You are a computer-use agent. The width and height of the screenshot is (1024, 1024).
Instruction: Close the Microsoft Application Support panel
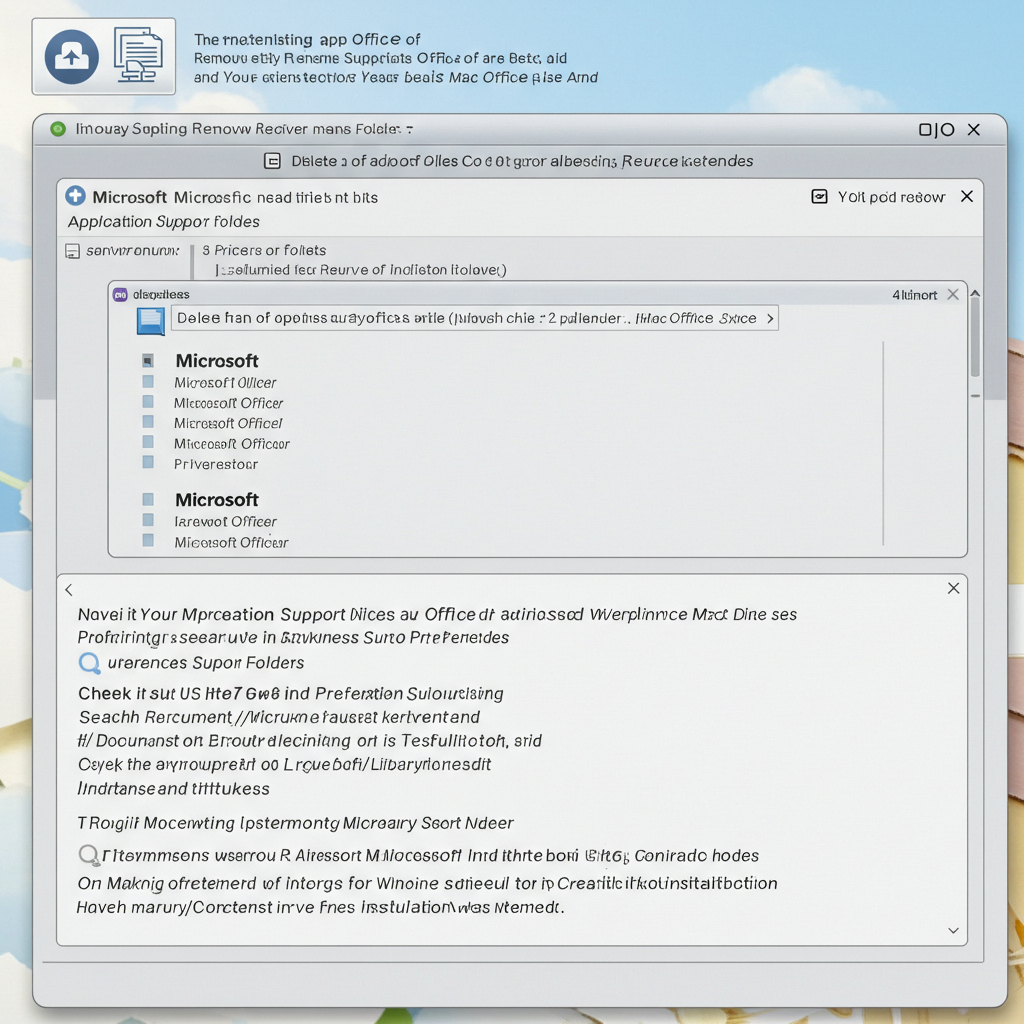click(967, 196)
